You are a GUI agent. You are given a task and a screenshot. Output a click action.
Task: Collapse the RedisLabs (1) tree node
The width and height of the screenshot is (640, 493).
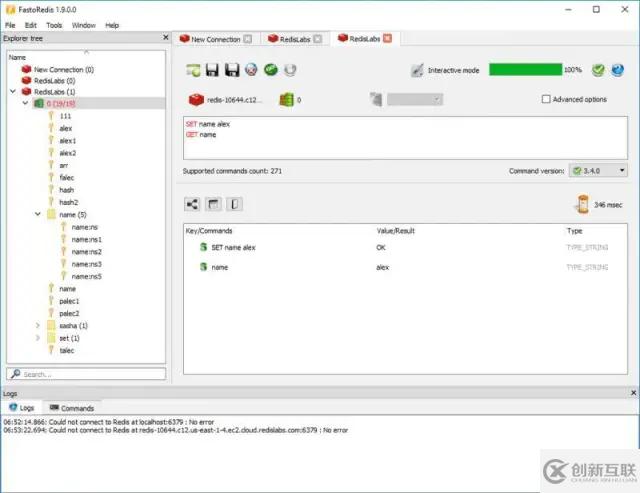coord(13,91)
